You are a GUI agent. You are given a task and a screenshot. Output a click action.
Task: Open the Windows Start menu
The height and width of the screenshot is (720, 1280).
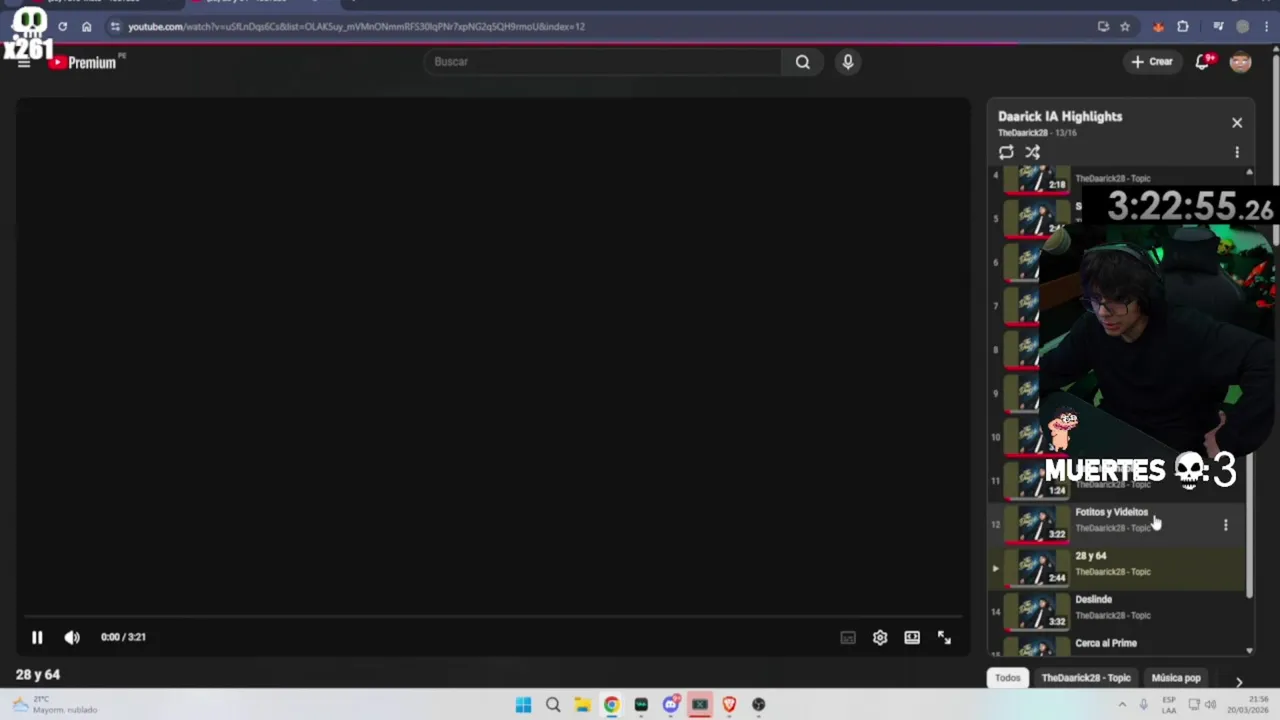523,705
